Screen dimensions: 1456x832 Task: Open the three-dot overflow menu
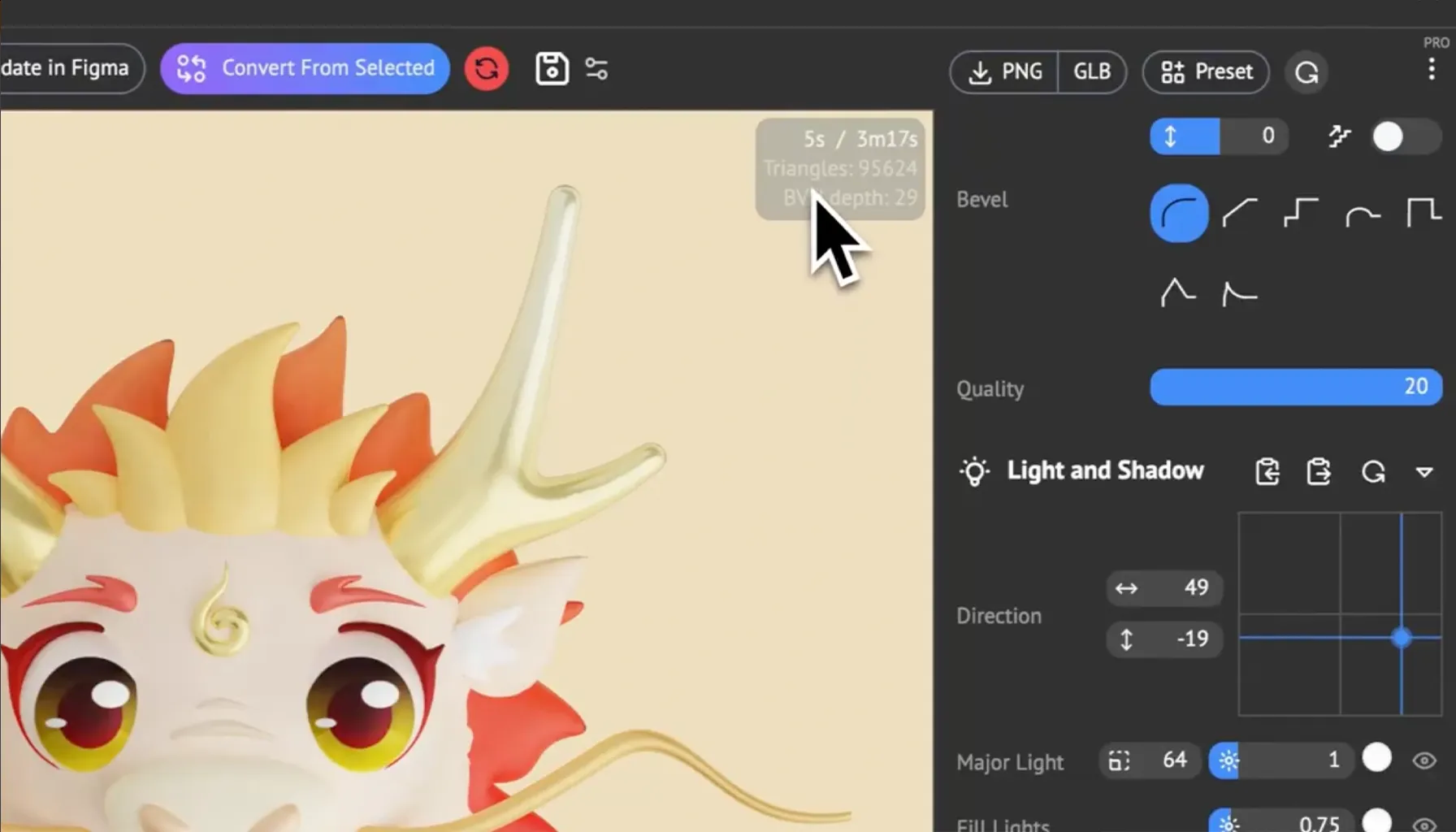tap(1431, 69)
